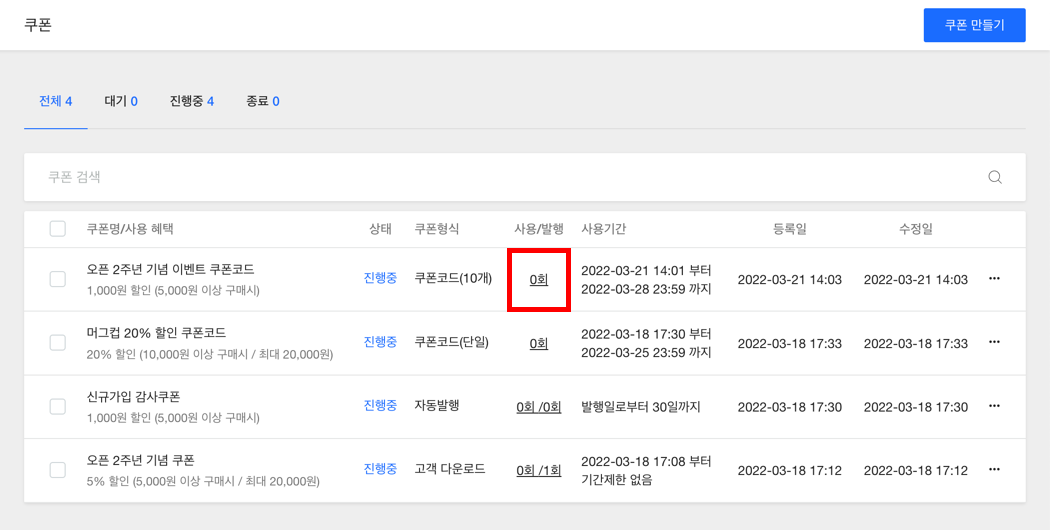
Task: Open more options for 오픈 2주년 기념 쿠폰
Action: (x=994, y=470)
